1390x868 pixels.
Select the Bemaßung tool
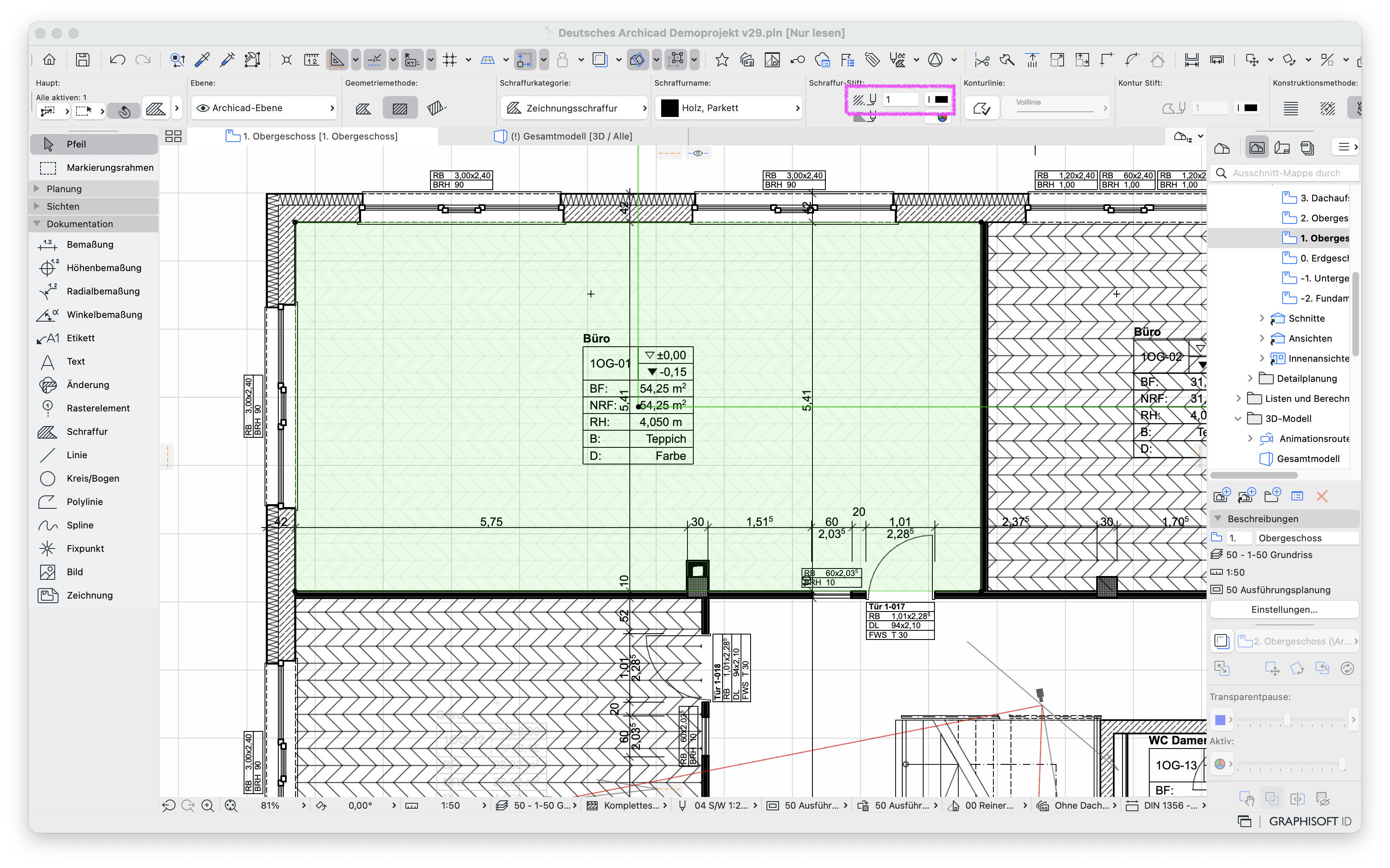click(94, 244)
